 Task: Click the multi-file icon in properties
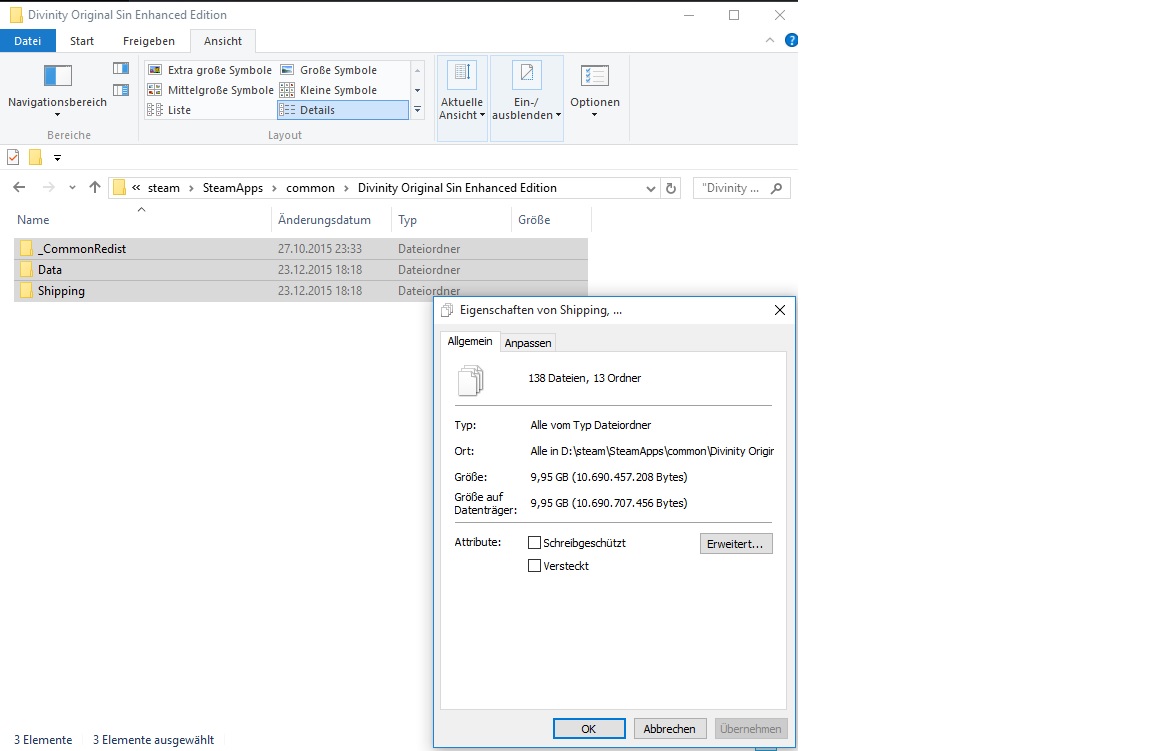pyautogui.click(x=470, y=381)
